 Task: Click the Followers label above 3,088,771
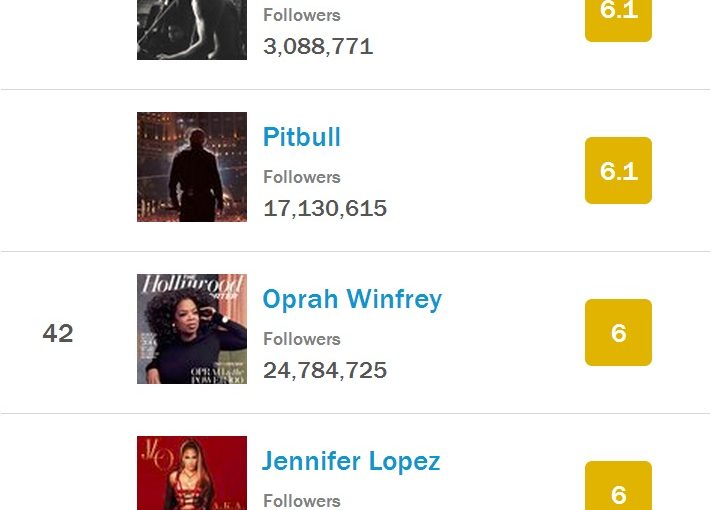click(302, 15)
